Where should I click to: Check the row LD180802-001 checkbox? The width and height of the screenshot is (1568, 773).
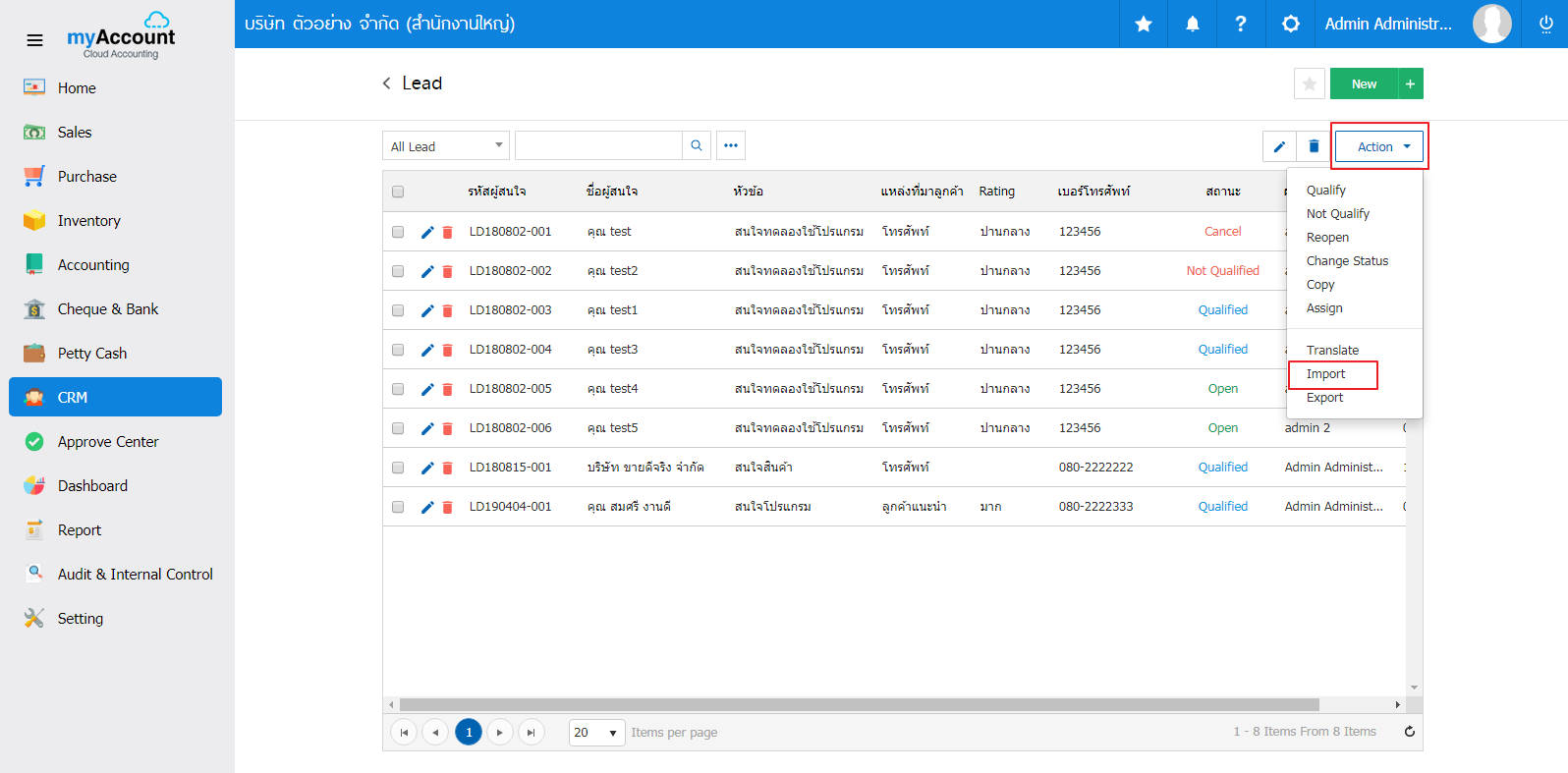[x=398, y=232]
